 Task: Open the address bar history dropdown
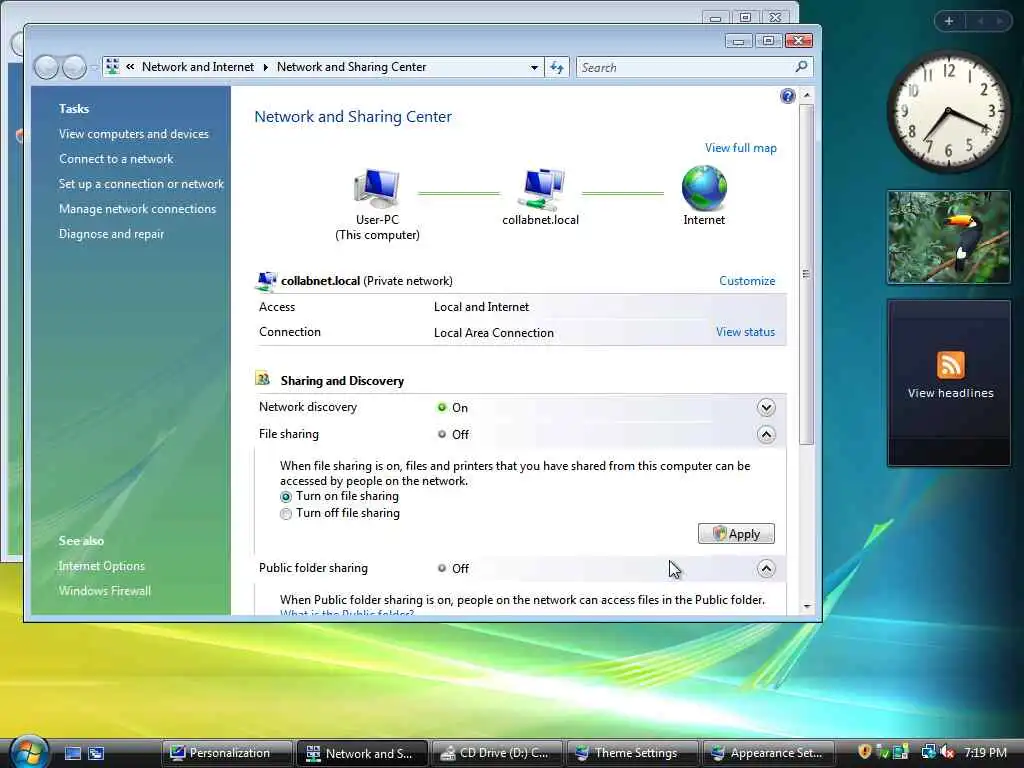[x=534, y=67]
